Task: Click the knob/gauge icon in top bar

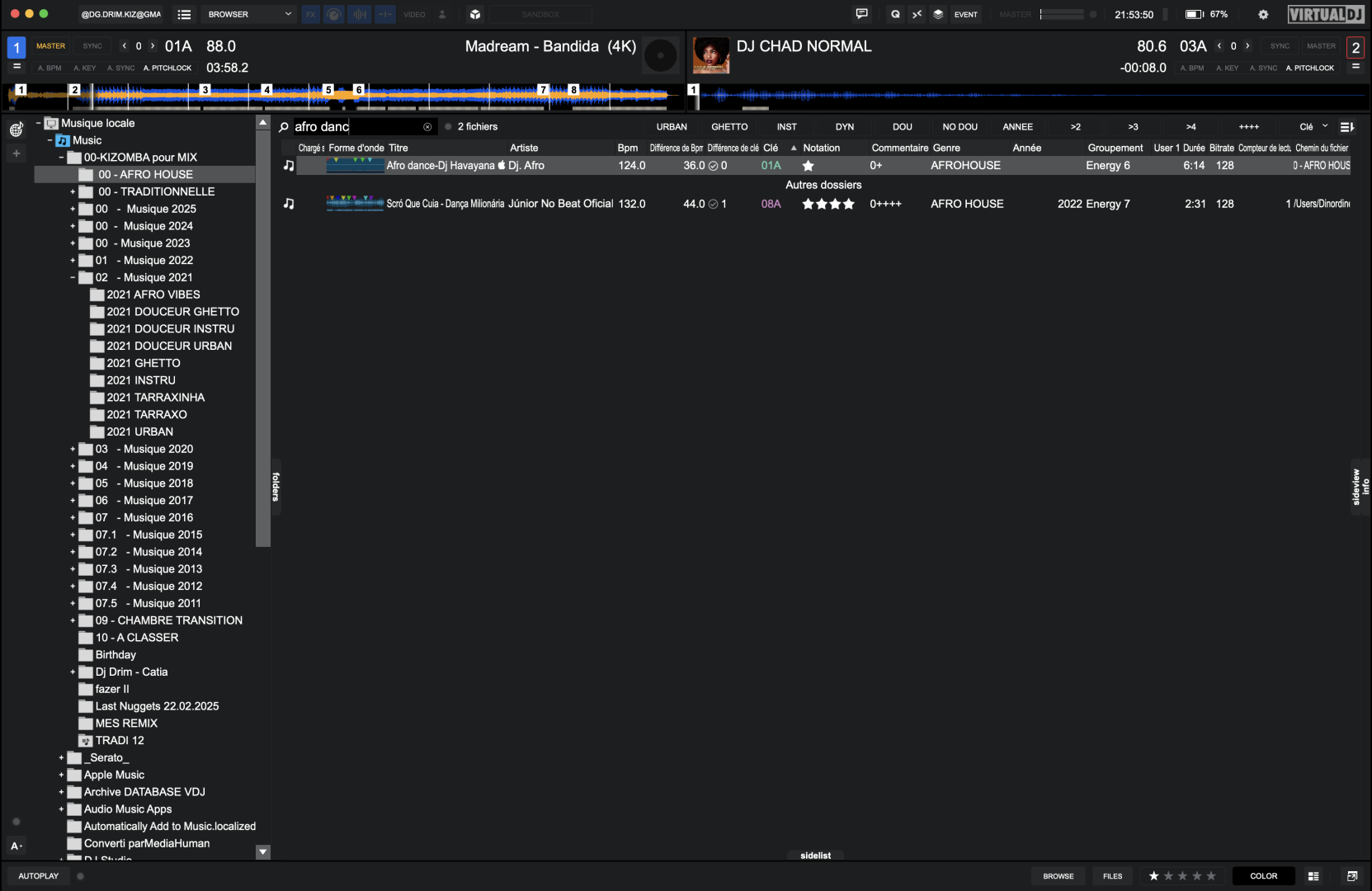Action: 334,14
